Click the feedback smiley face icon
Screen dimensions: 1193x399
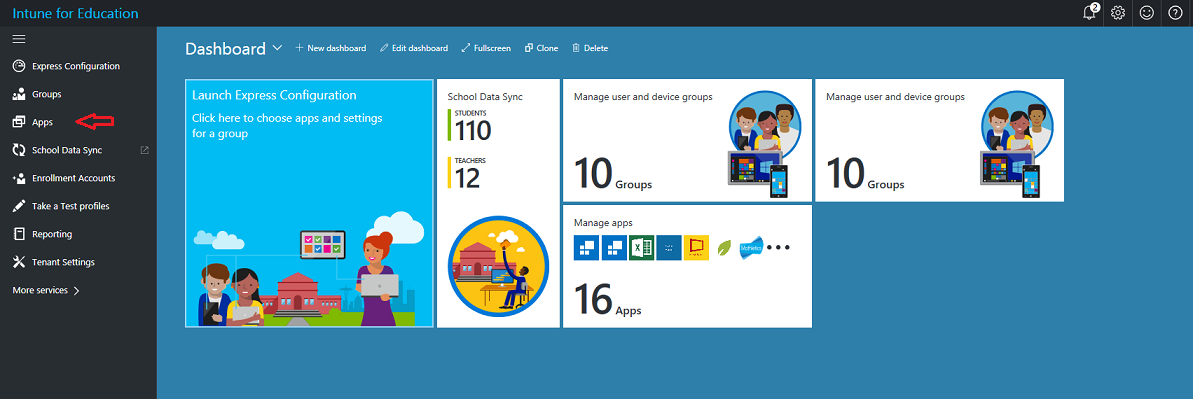1147,12
